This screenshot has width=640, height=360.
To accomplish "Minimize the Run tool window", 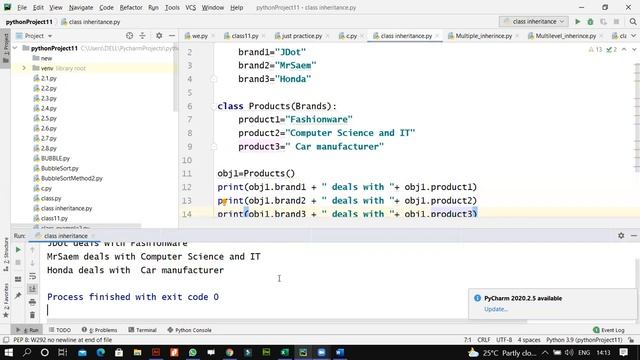I will point(633,236).
